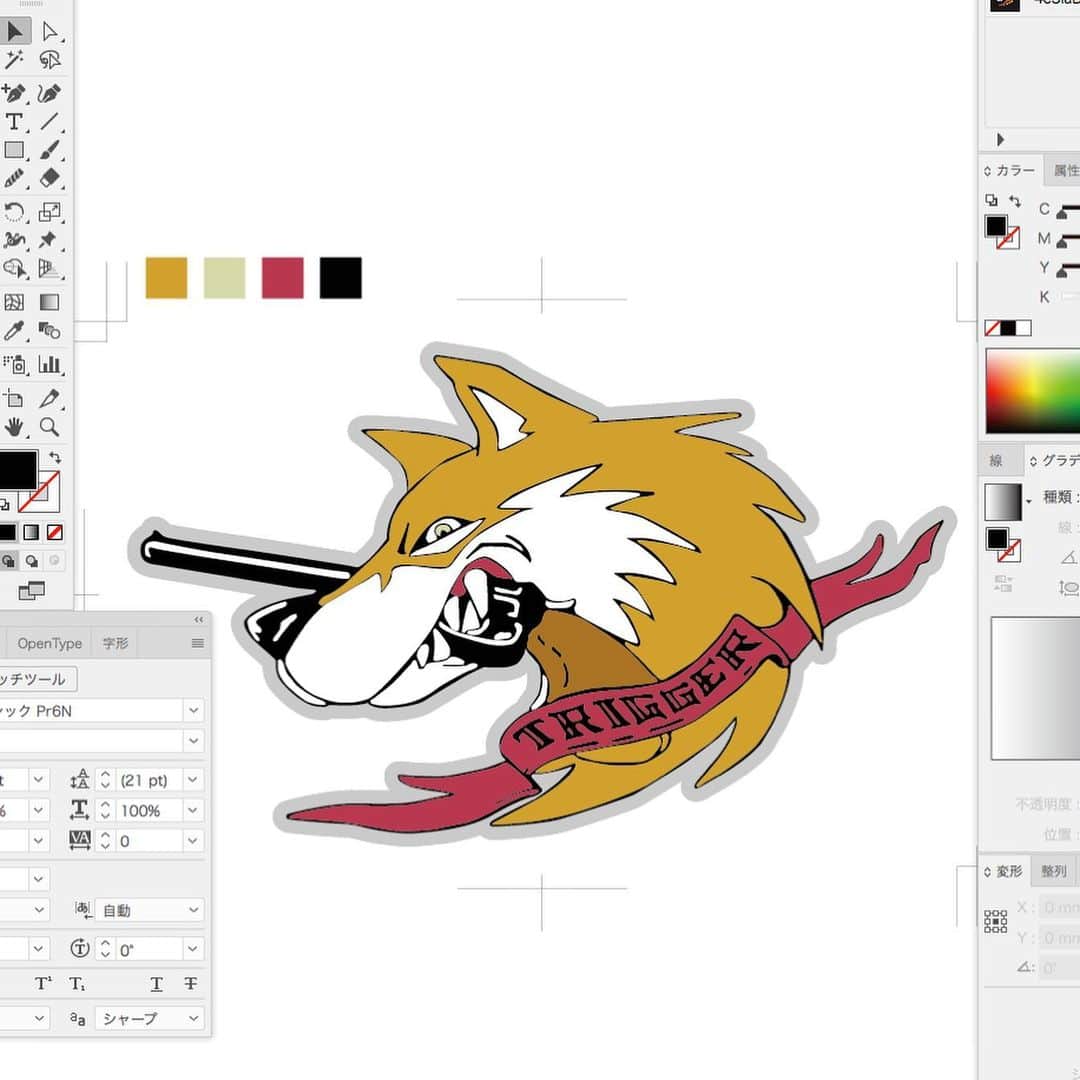Select the Pen tool
The width and height of the screenshot is (1080, 1080).
click(14, 92)
